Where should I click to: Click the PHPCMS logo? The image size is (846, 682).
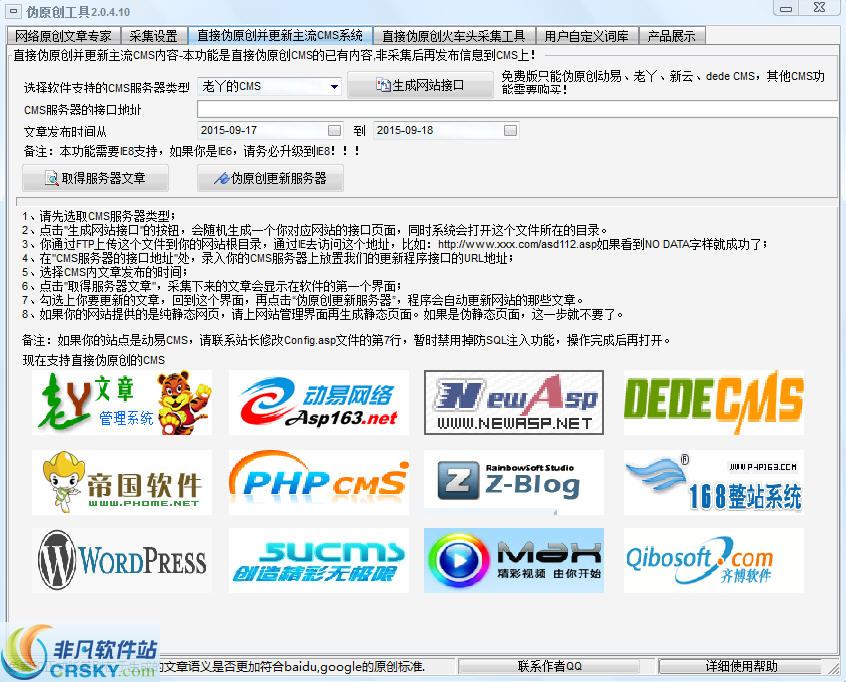click(319, 482)
